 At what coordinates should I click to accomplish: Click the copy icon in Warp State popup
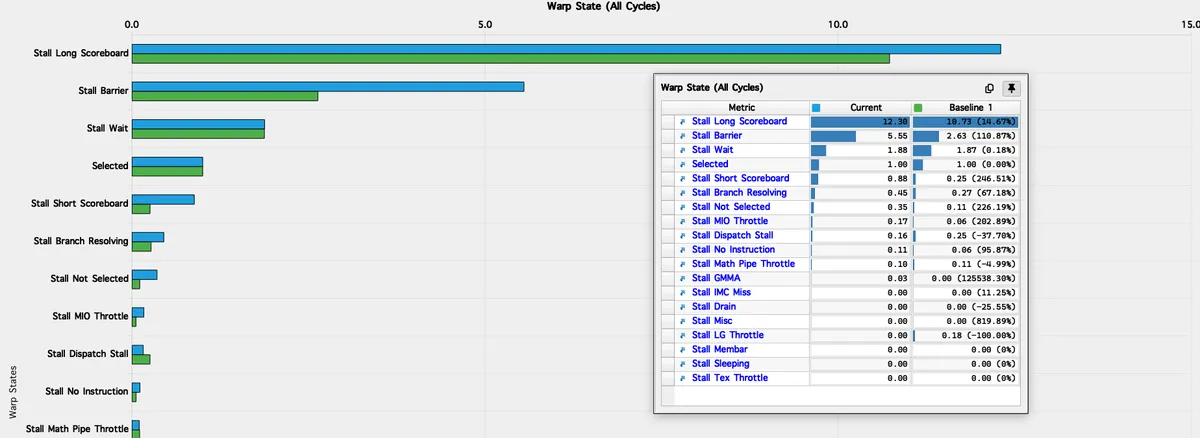tap(989, 88)
